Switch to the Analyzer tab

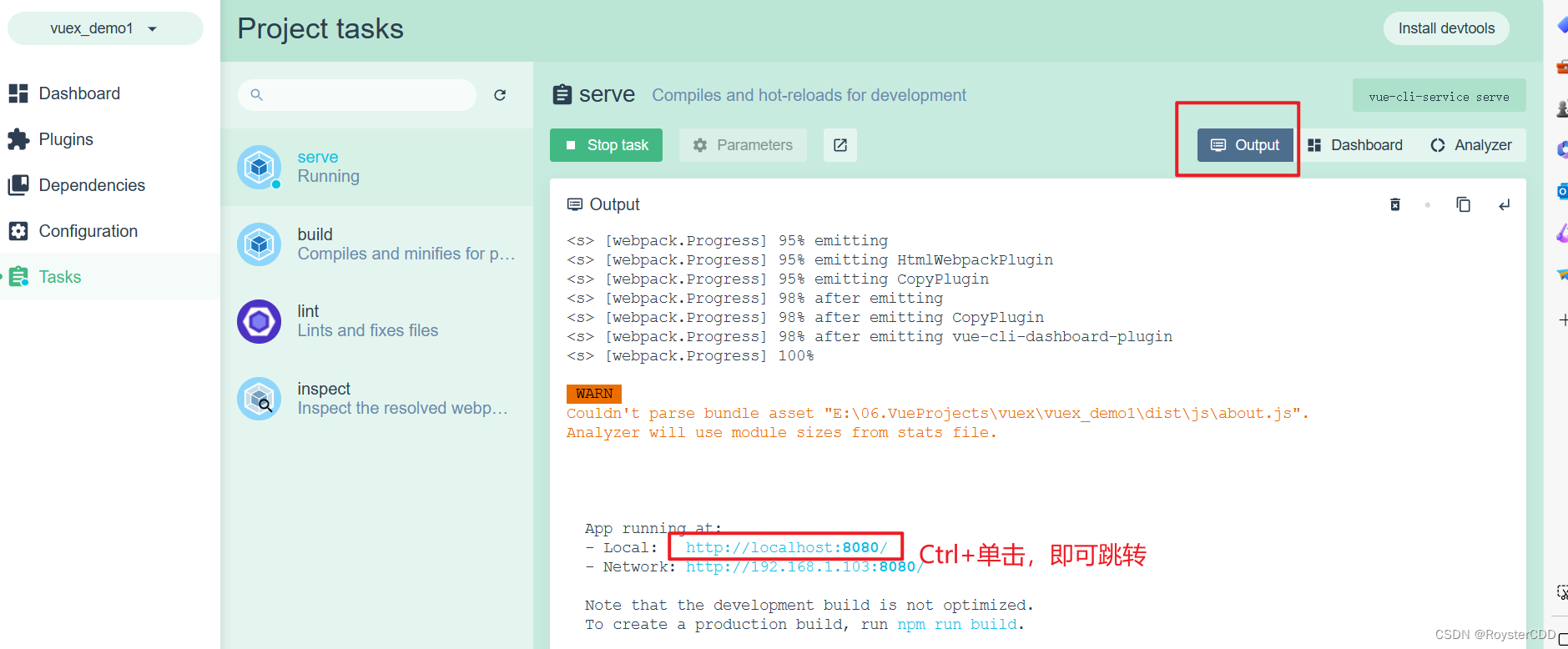1471,145
